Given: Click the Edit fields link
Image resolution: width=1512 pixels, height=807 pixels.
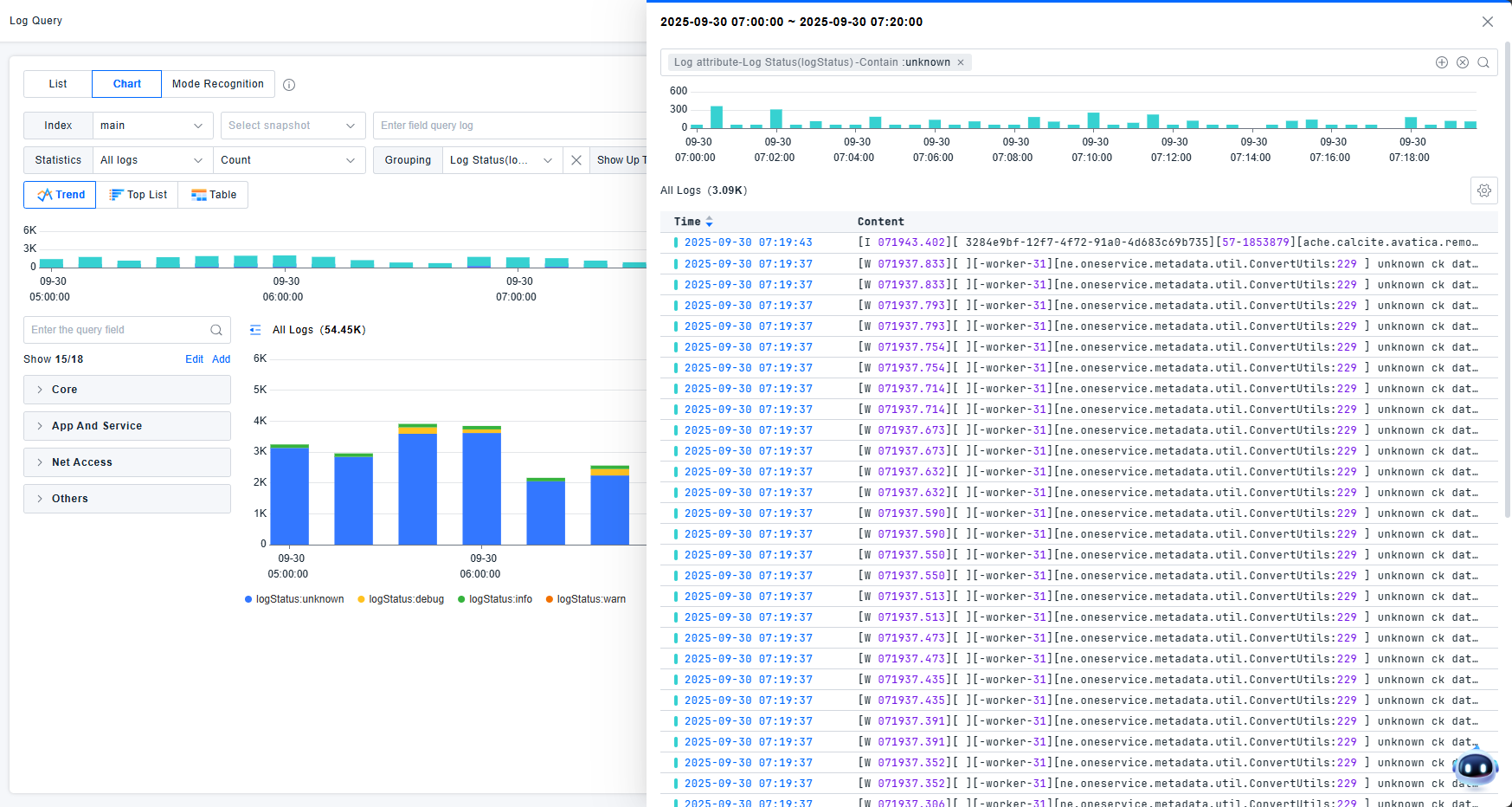Looking at the screenshot, I should tap(194, 359).
